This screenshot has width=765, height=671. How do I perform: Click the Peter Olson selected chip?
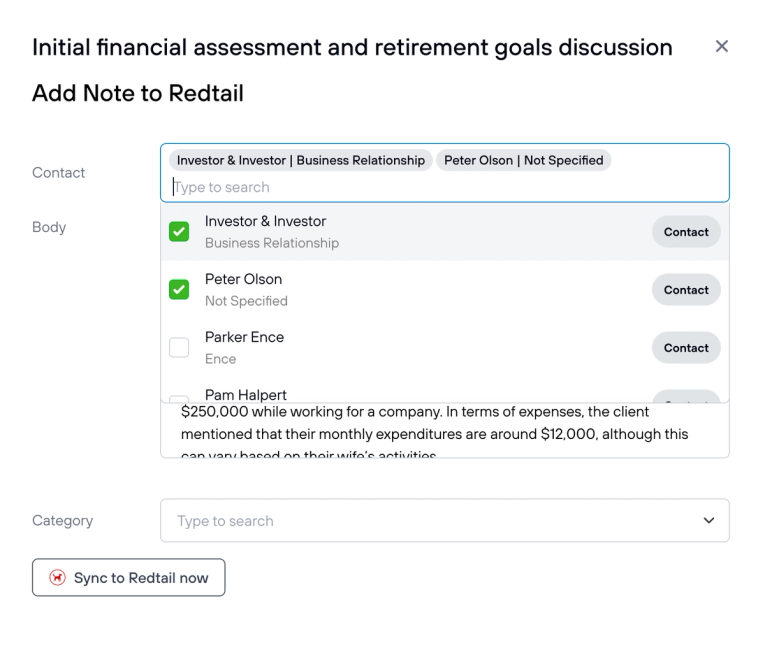(523, 160)
